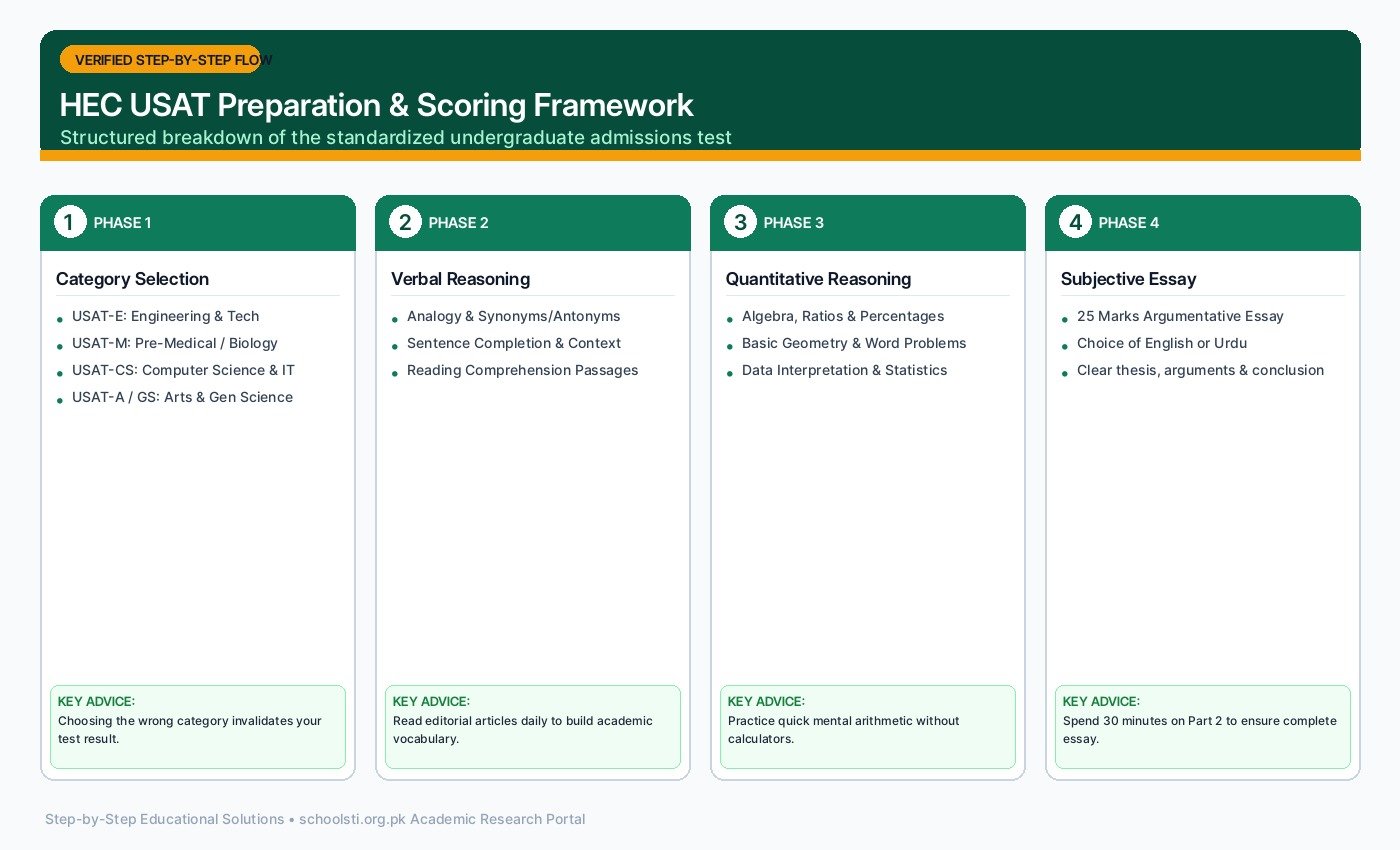Select the 'KEY ADVICE:' label in Phase 4 card
The image size is (1400, 850).
1101,702
